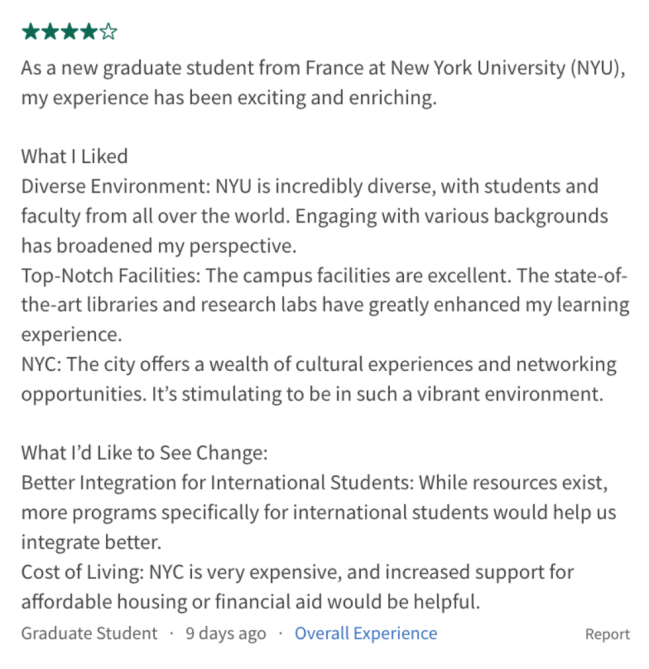Image resolution: width=649 pixels, height=669 pixels.
Task: Click the 'Diverse Environment' paragraph text
Action: [x=310, y=186]
